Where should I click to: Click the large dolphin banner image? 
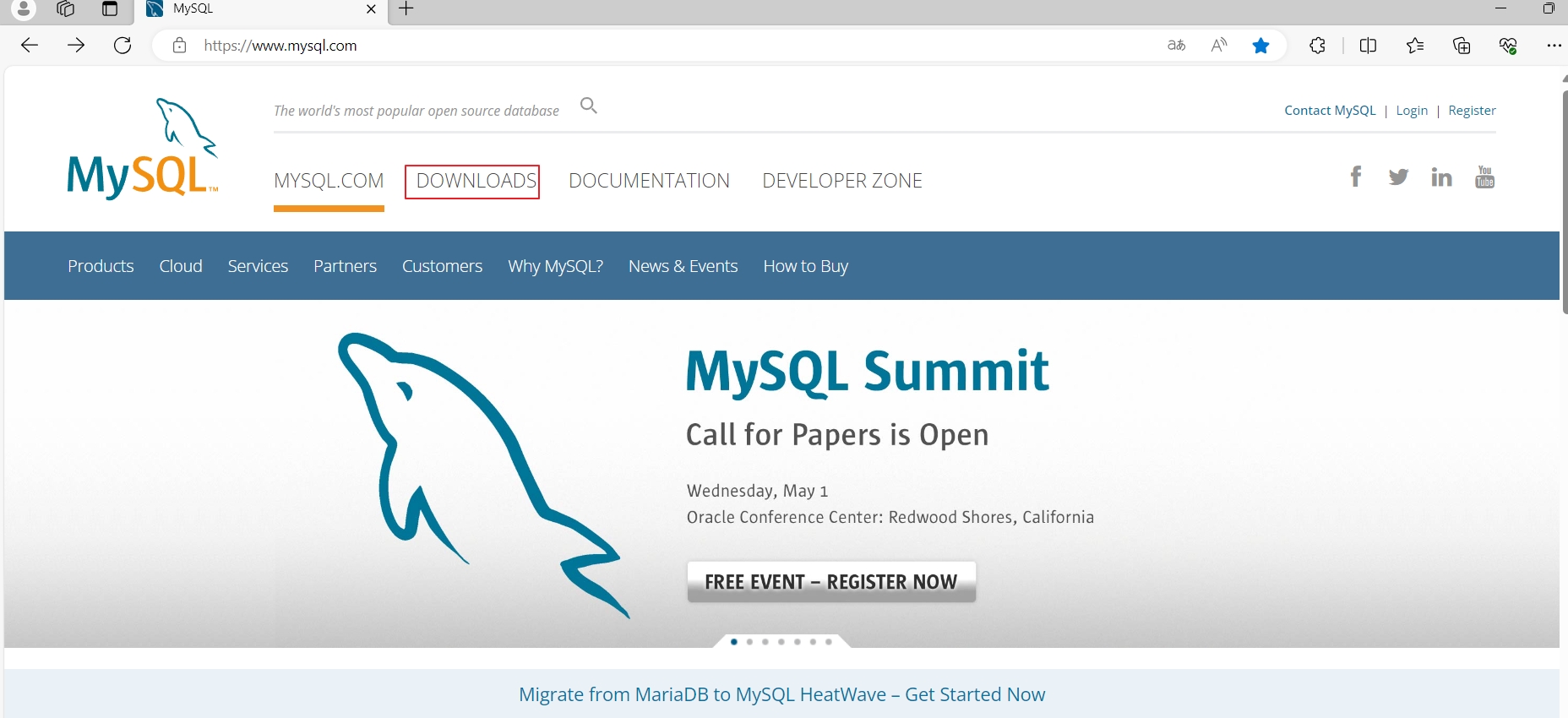click(483, 476)
